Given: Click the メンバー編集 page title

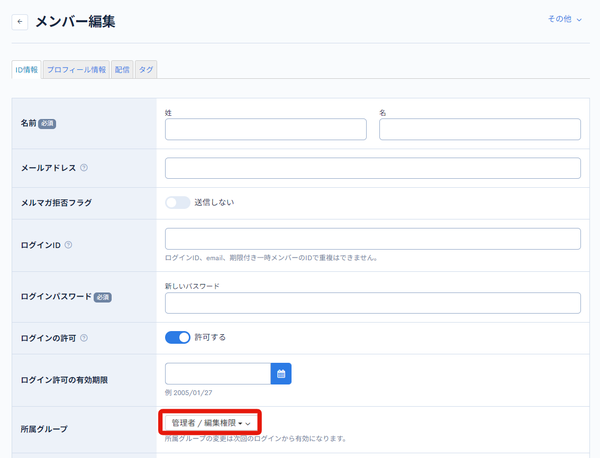Looking at the screenshot, I should point(75,21).
